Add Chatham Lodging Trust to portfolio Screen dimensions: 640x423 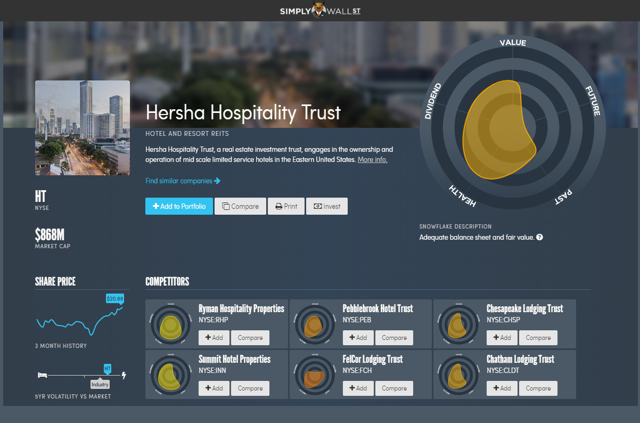(502, 388)
